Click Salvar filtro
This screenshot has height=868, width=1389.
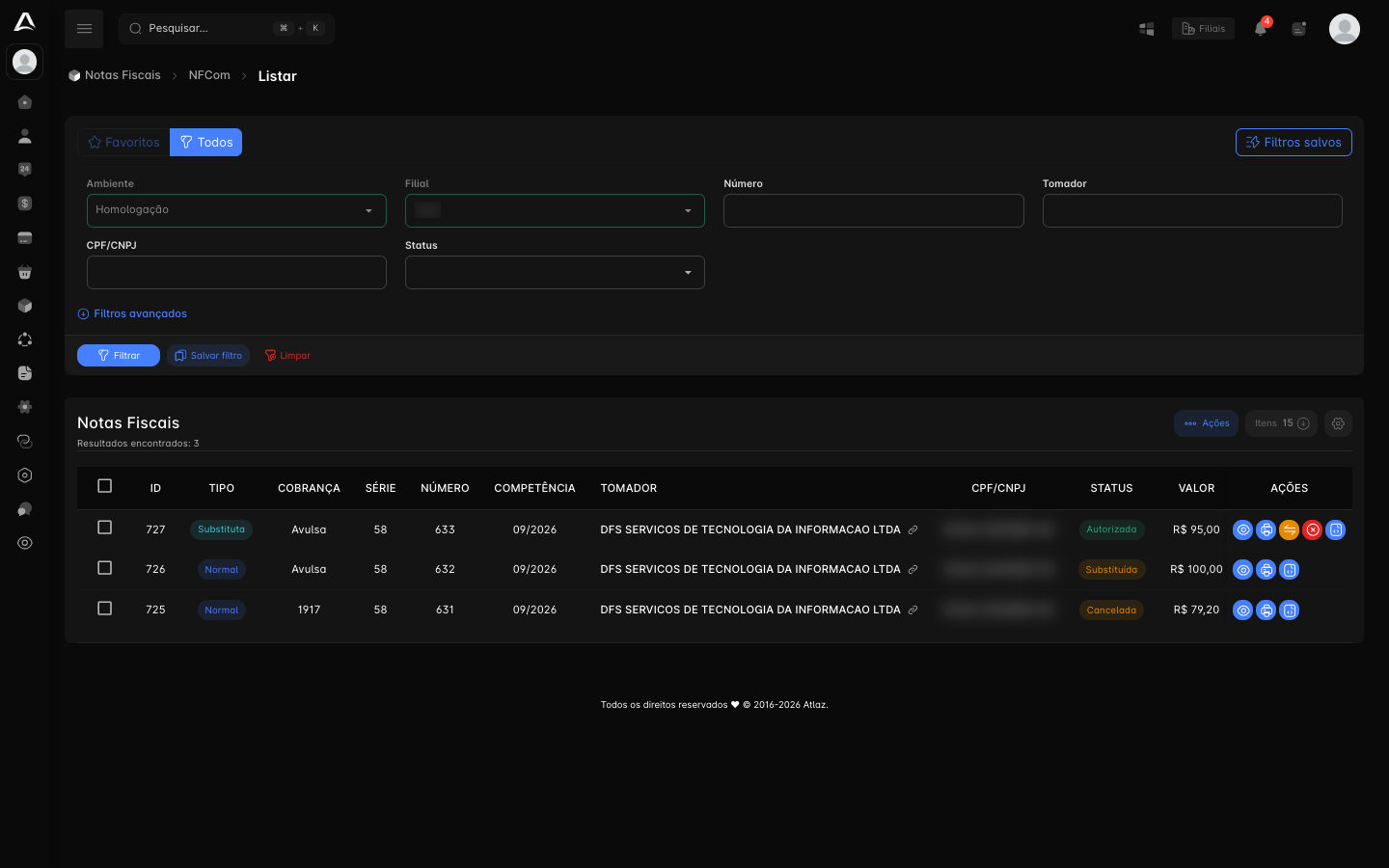pyautogui.click(x=208, y=356)
